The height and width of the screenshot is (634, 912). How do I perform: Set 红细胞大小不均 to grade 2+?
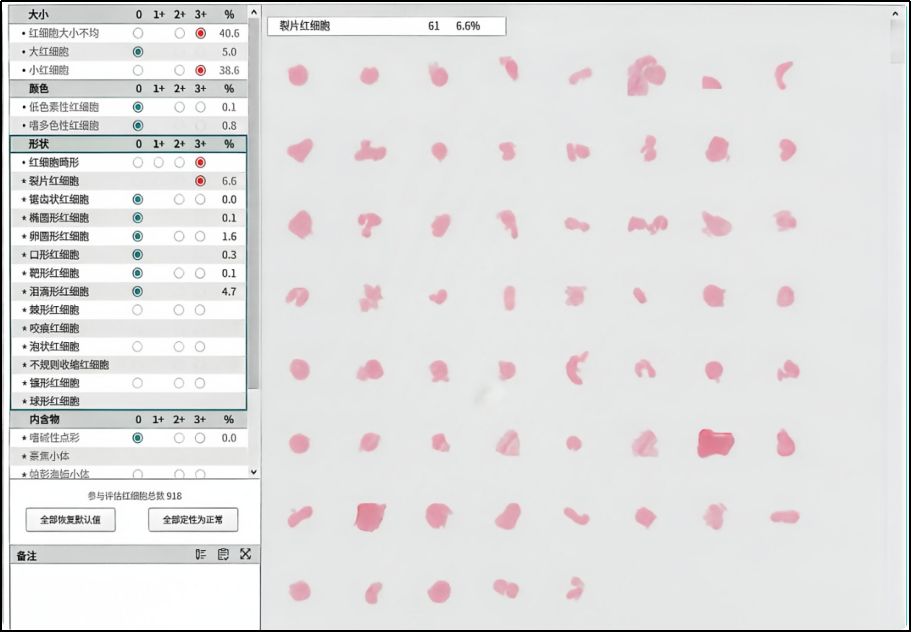pos(180,33)
